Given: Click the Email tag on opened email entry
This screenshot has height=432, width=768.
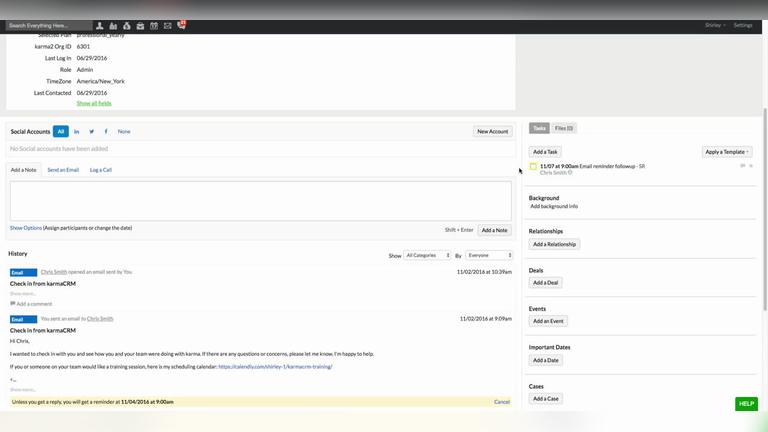Looking at the screenshot, I should (x=23, y=272).
